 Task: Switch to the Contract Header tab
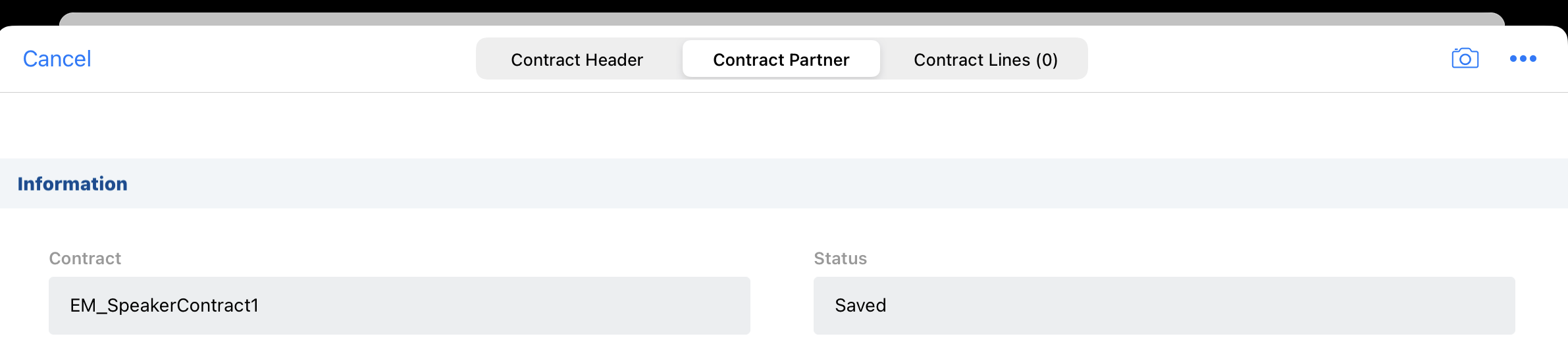pos(577,59)
